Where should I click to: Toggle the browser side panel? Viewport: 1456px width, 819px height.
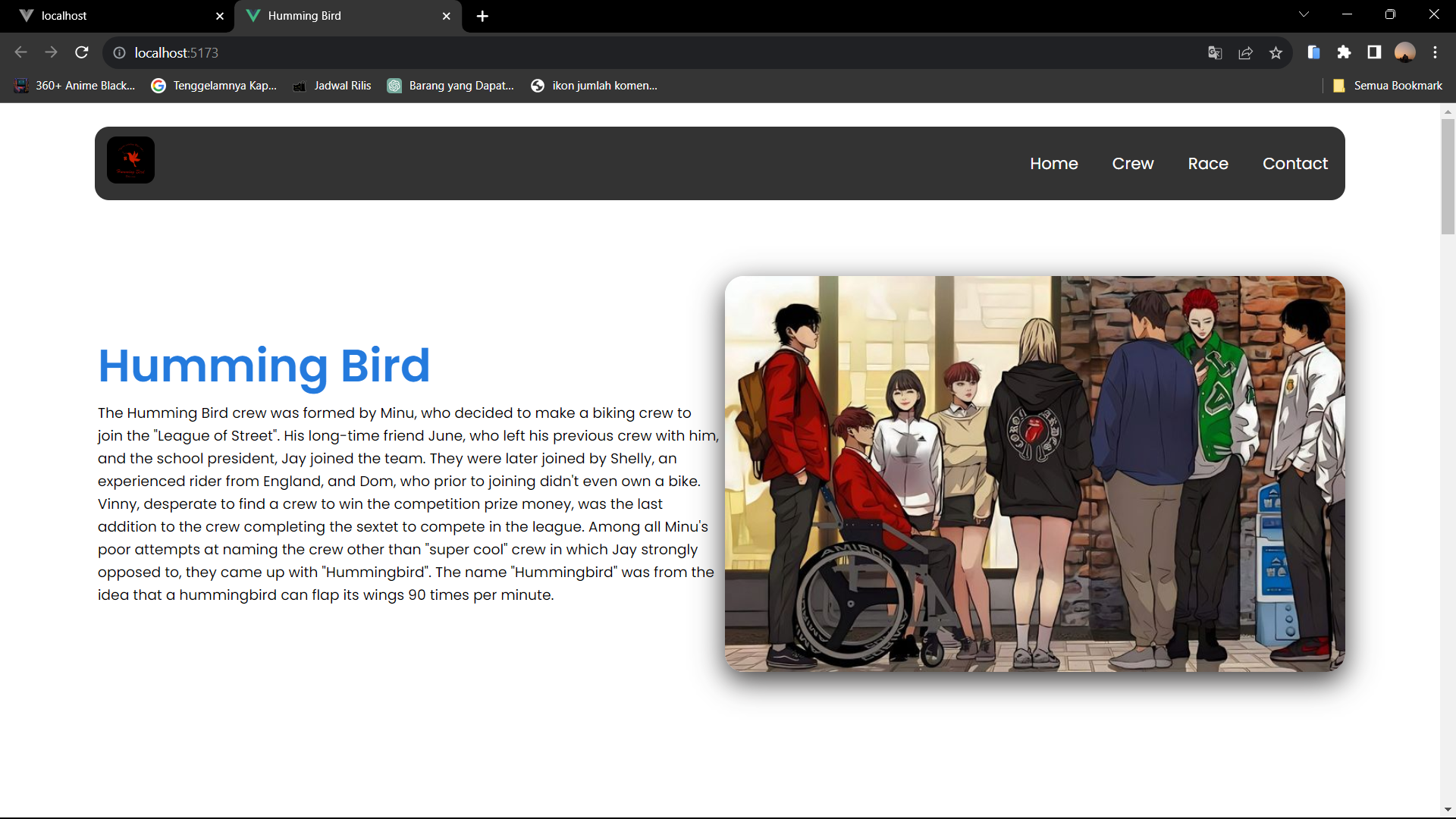(x=1374, y=52)
